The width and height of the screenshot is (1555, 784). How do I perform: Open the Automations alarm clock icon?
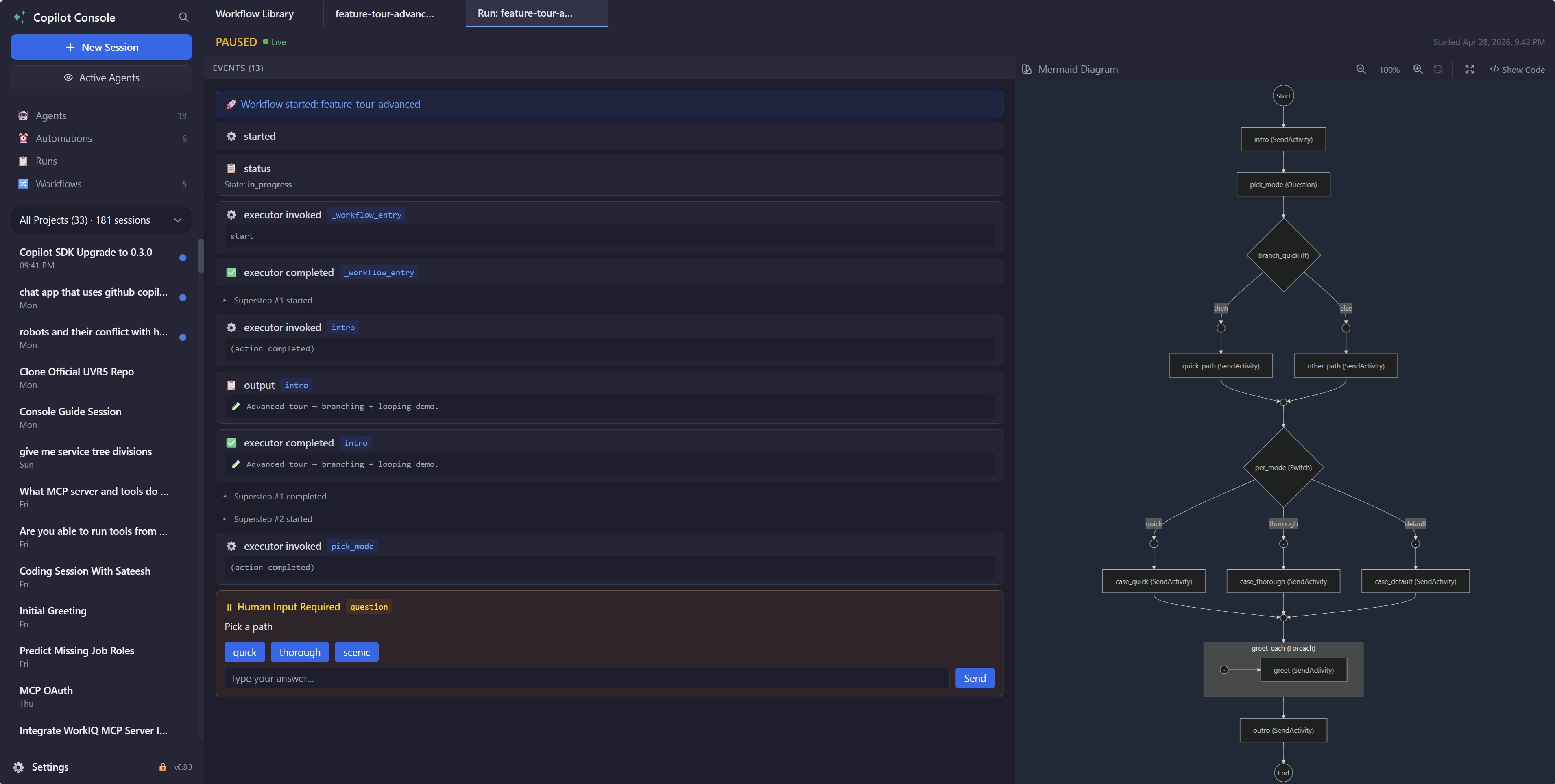tap(23, 138)
